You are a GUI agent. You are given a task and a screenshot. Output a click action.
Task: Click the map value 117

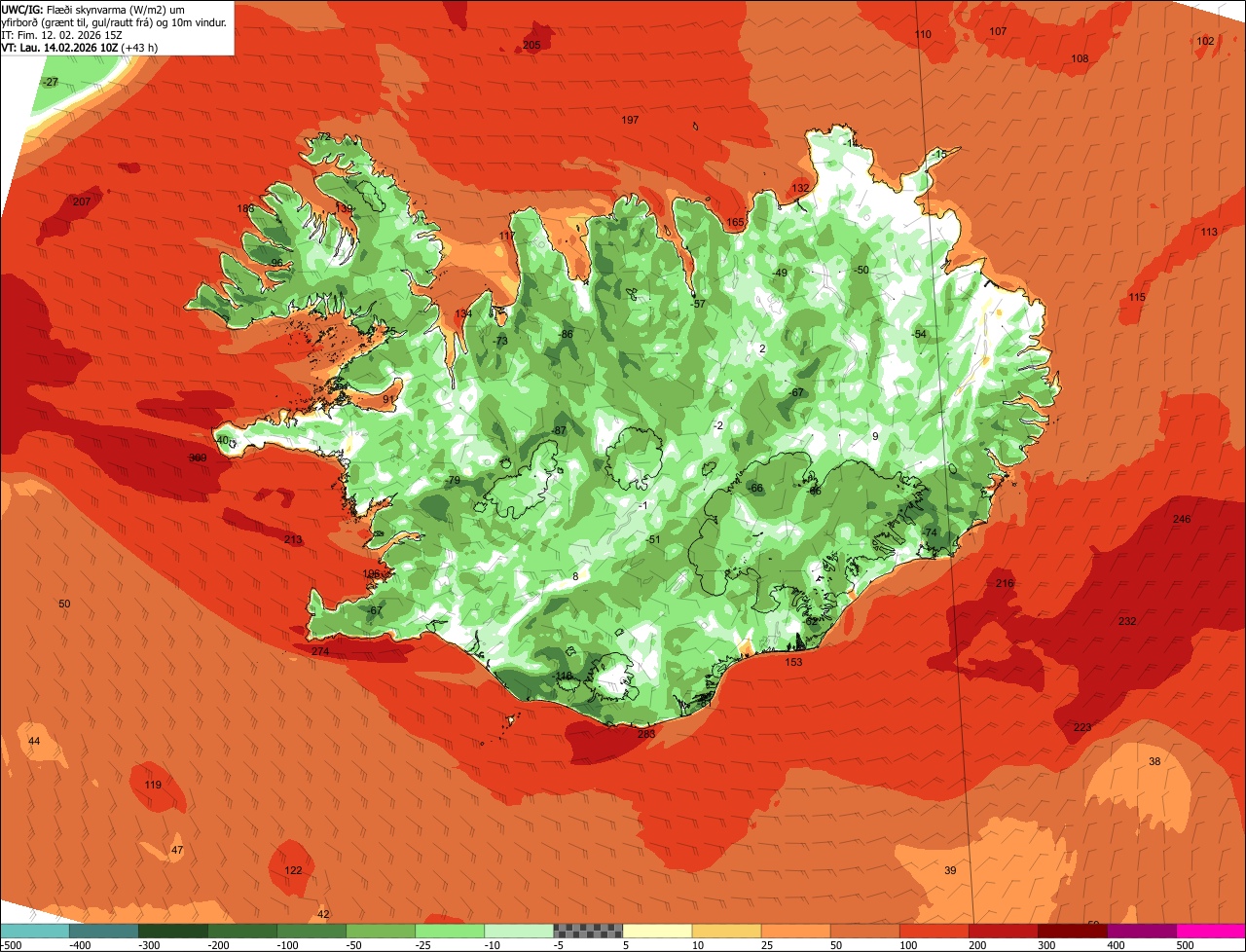(507, 237)
